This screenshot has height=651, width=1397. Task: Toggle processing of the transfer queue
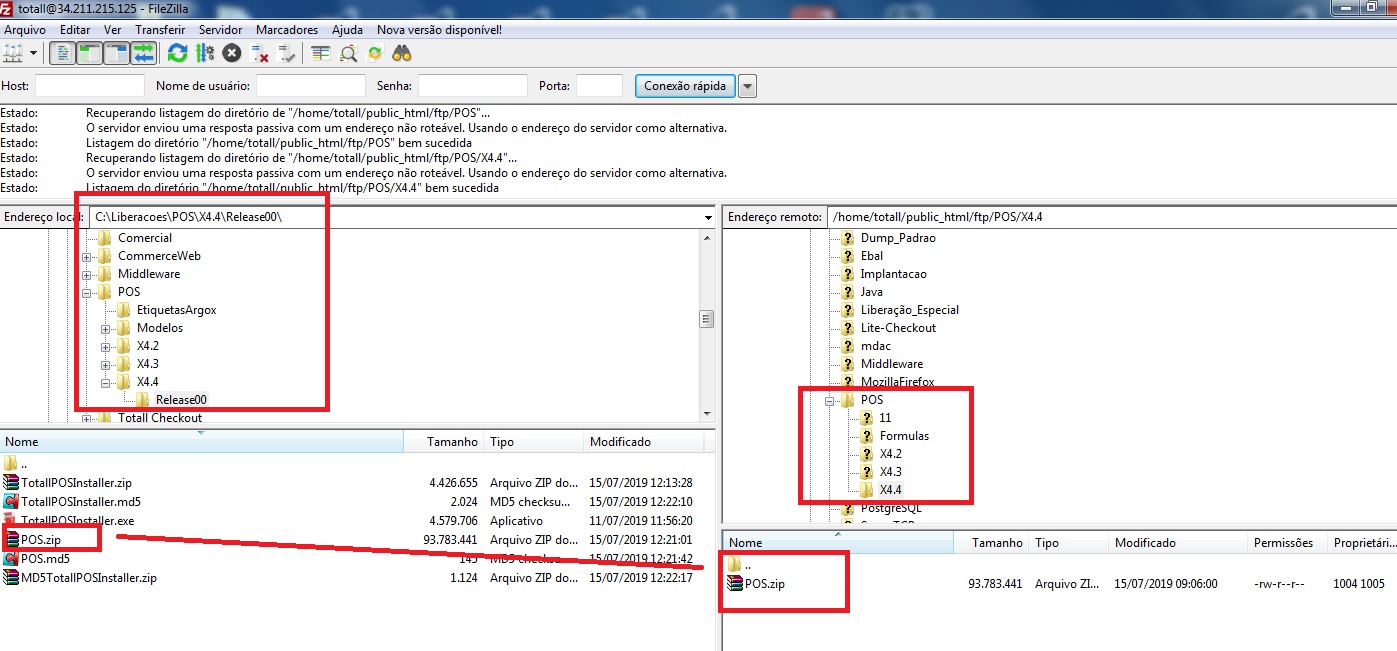(x=204, y=53)
